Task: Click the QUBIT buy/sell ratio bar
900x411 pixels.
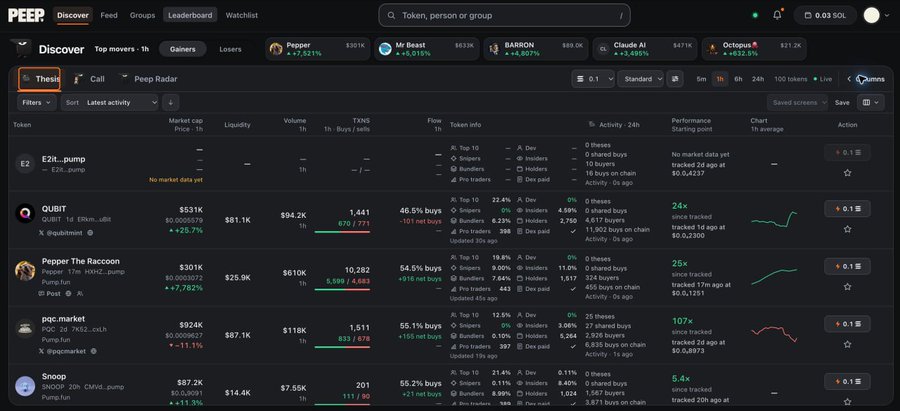Action: click(342, 232)
